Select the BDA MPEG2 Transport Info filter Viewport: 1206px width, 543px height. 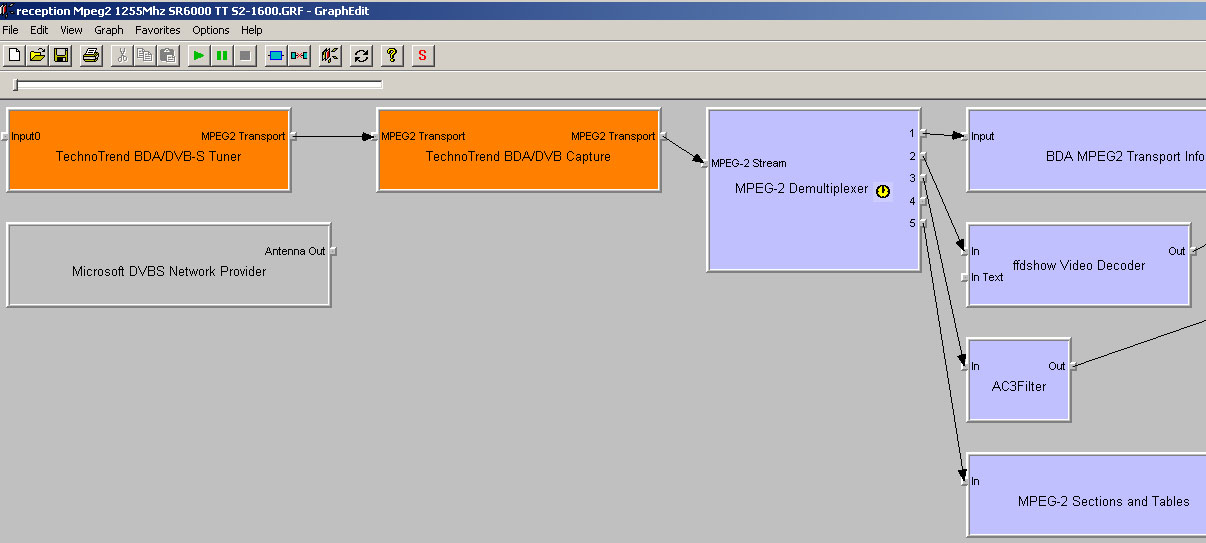(1086, 149)
